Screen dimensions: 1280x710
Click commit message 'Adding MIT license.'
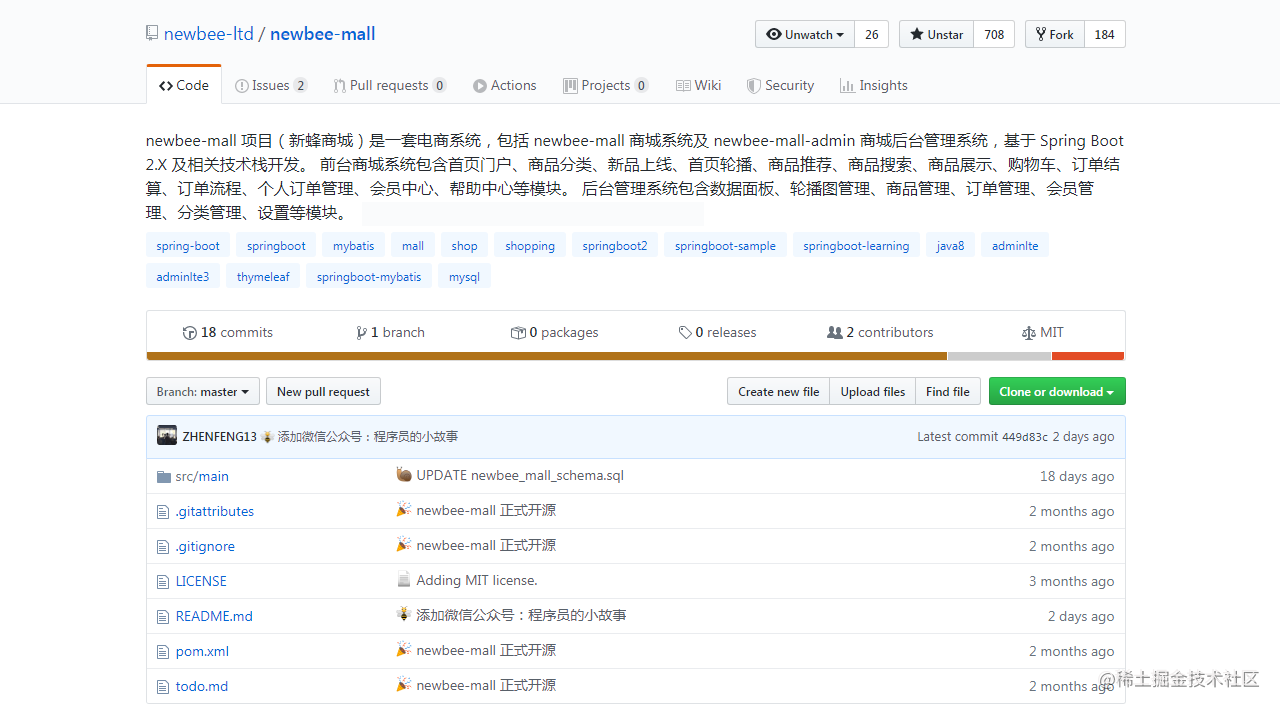point(477,581)
